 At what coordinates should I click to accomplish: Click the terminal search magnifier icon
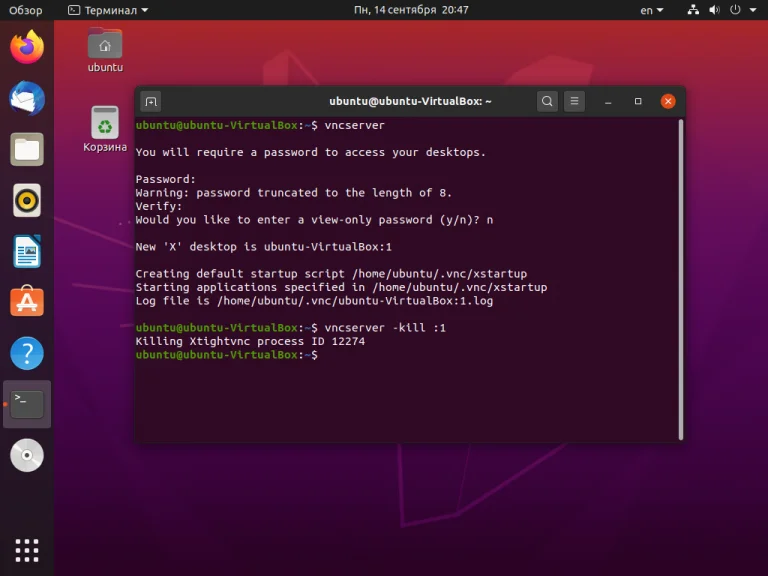point(547,101)
